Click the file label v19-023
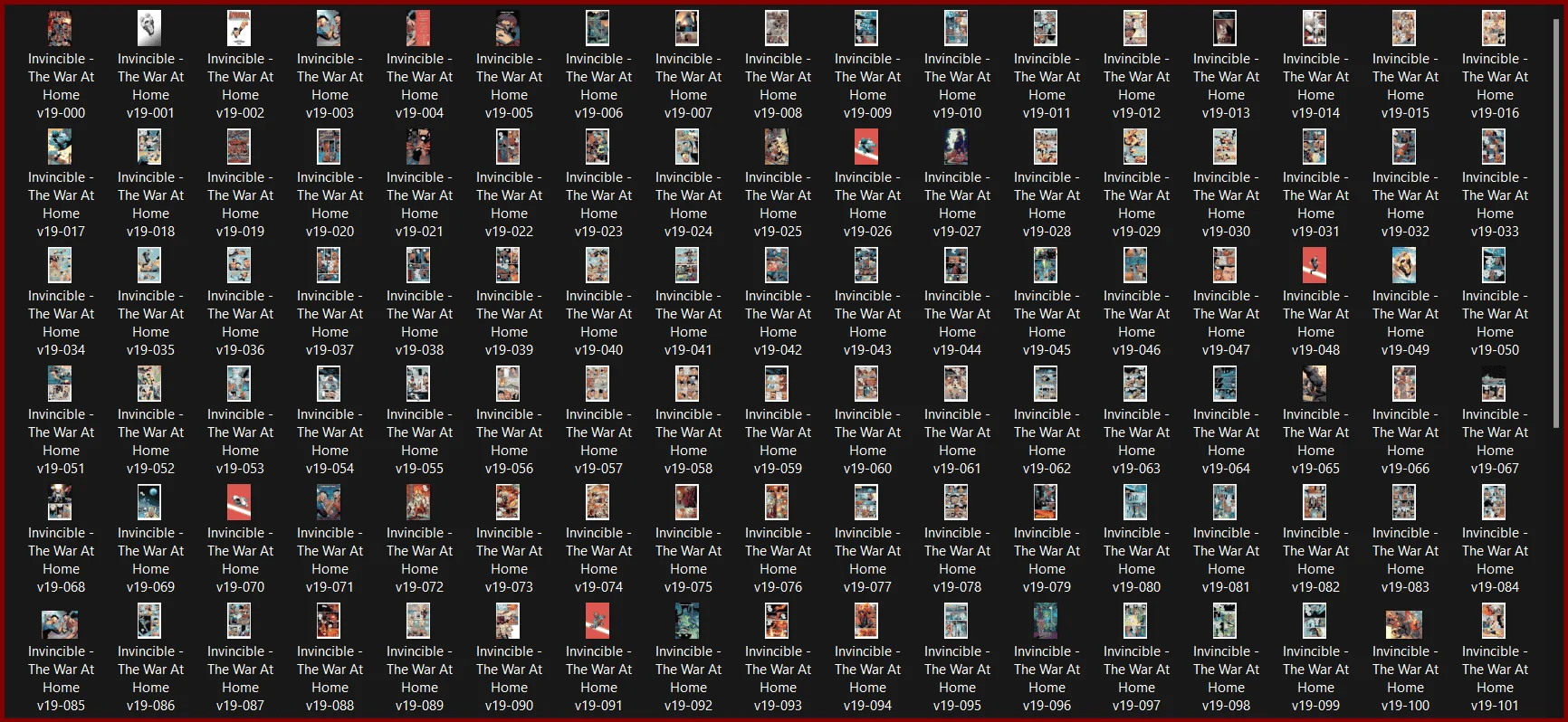This screenshot has height=722, width=1568. tap(598, 204)
